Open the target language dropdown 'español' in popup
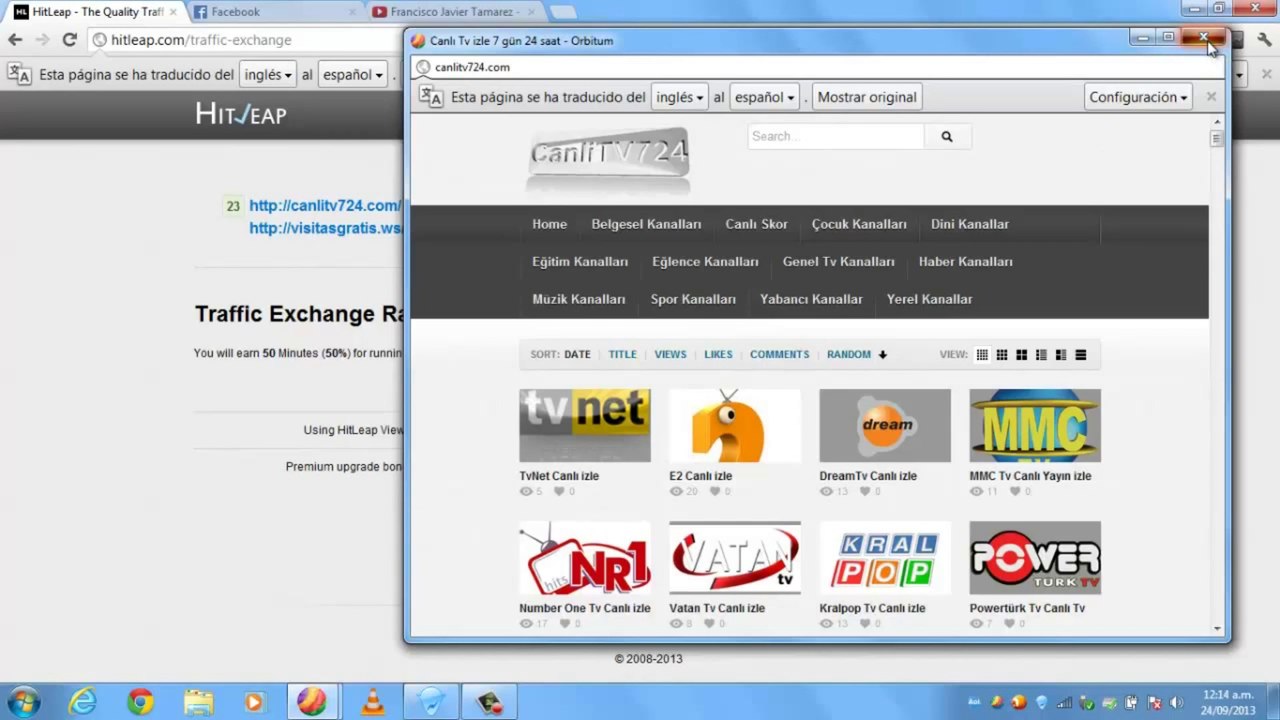 click(765, 97)
